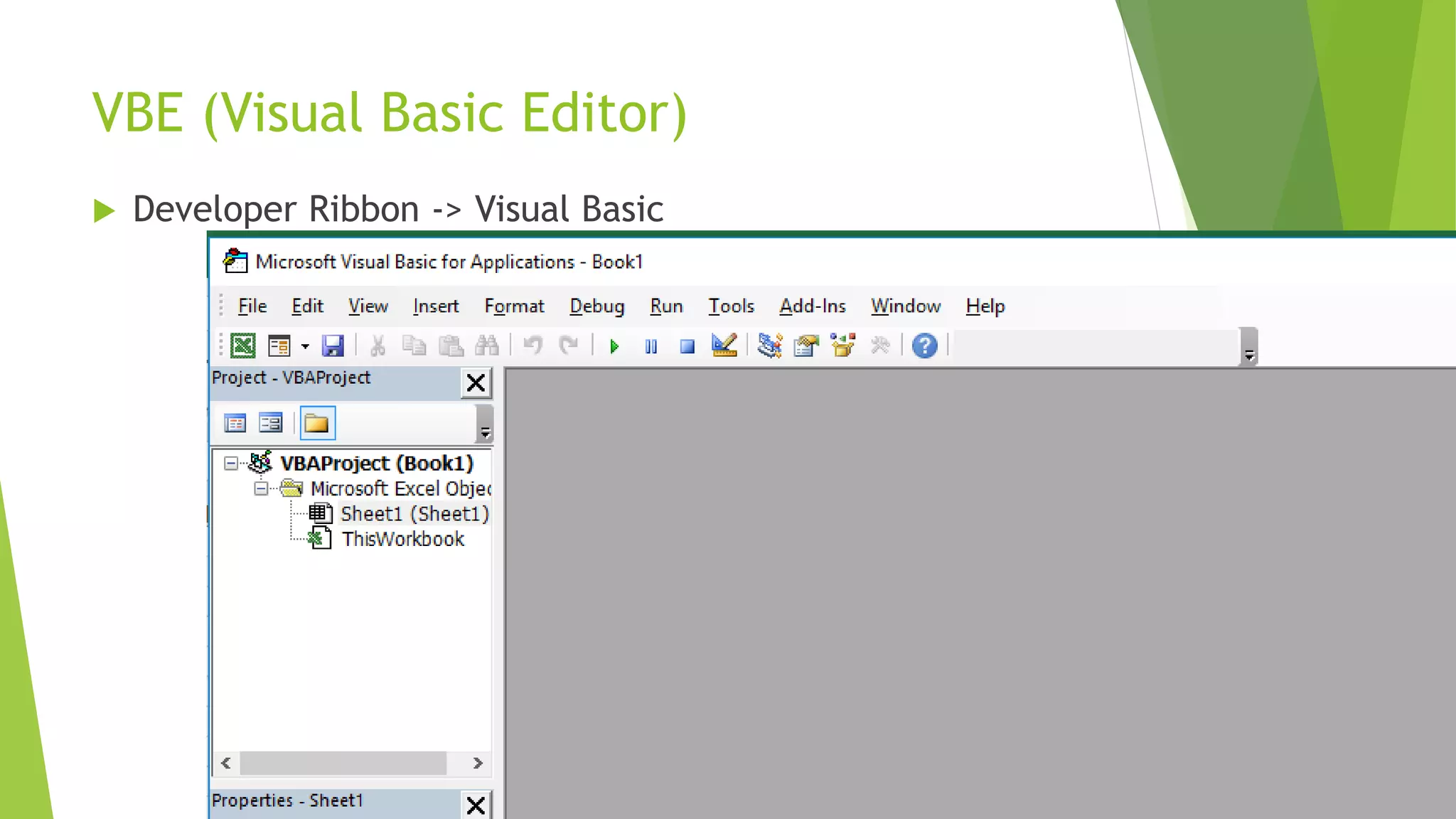Open the Tools menu
This screenshot has height=819, width=1456.
pyautogui.click(x=731, y=306)
